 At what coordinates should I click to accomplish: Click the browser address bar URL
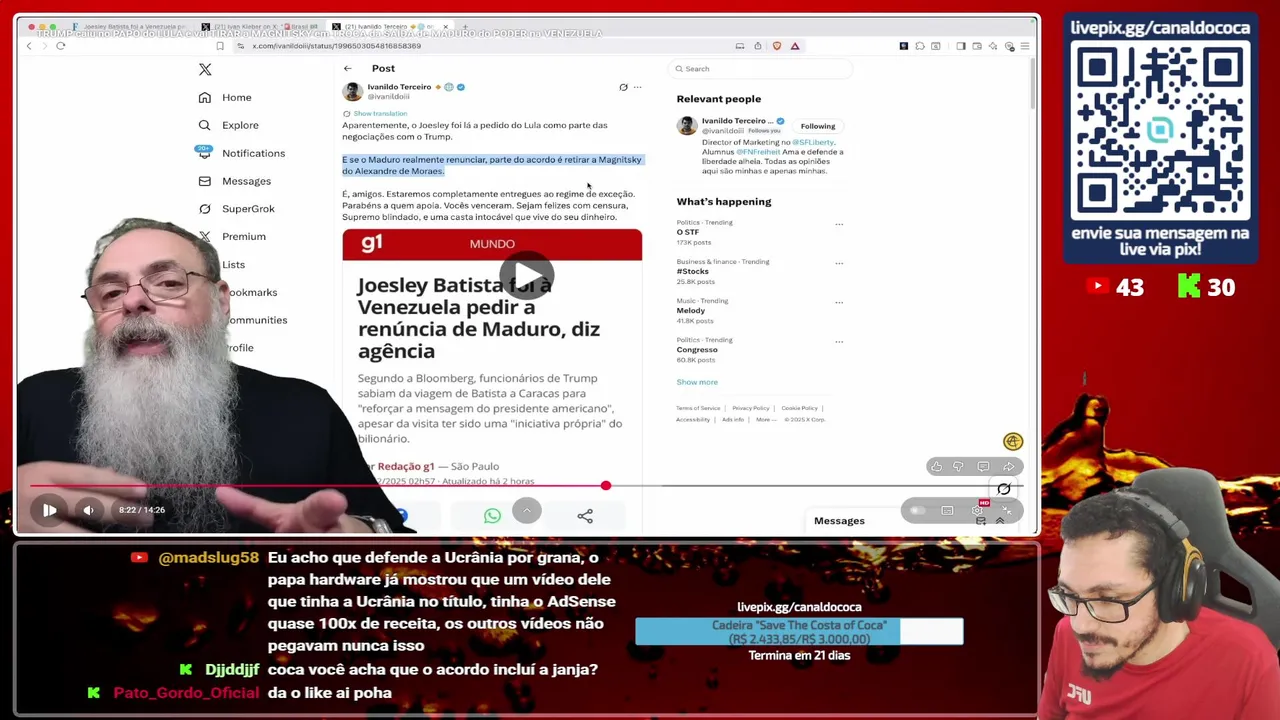336,46
